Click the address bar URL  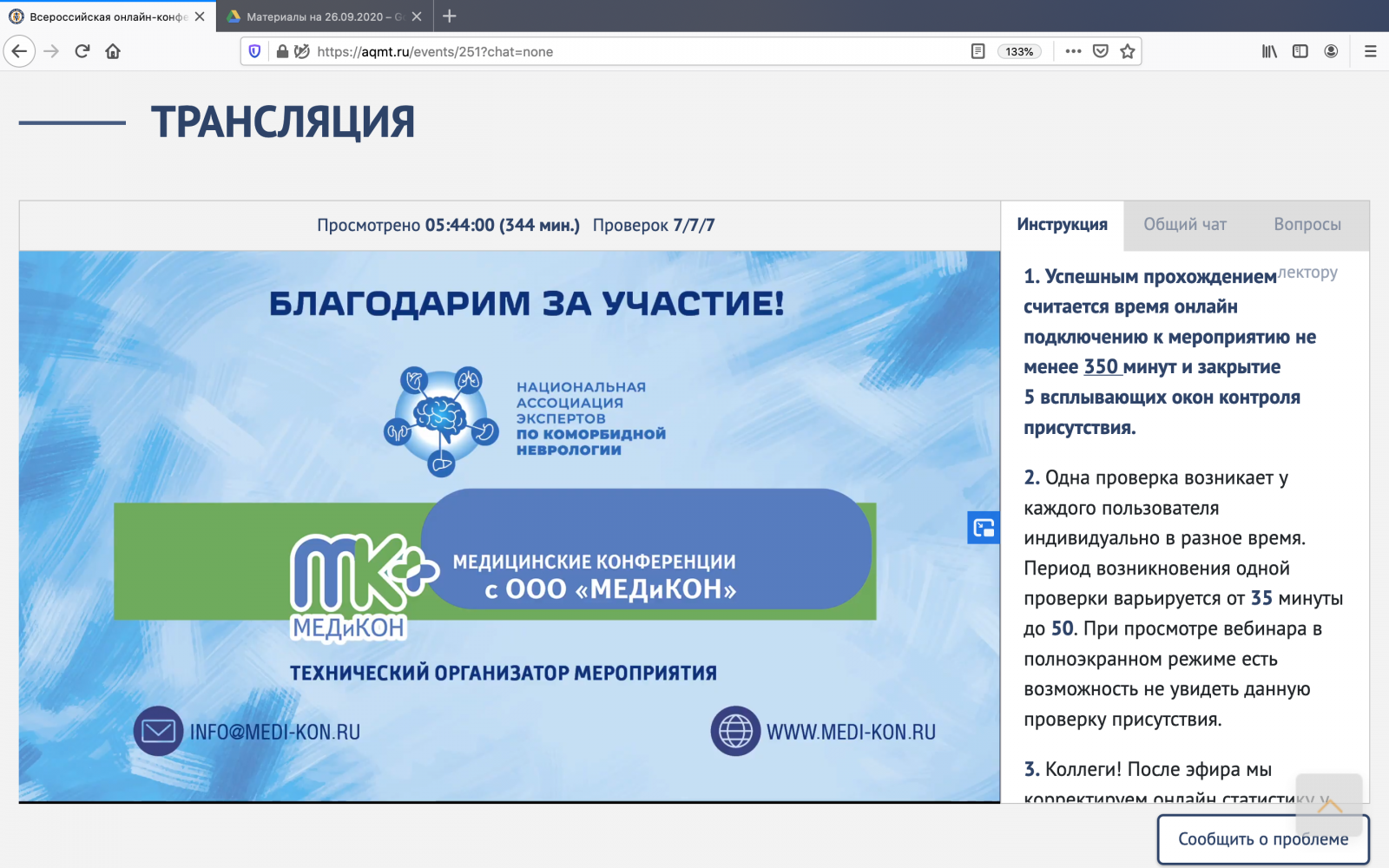pyautogui.click(x=435, y=51)
